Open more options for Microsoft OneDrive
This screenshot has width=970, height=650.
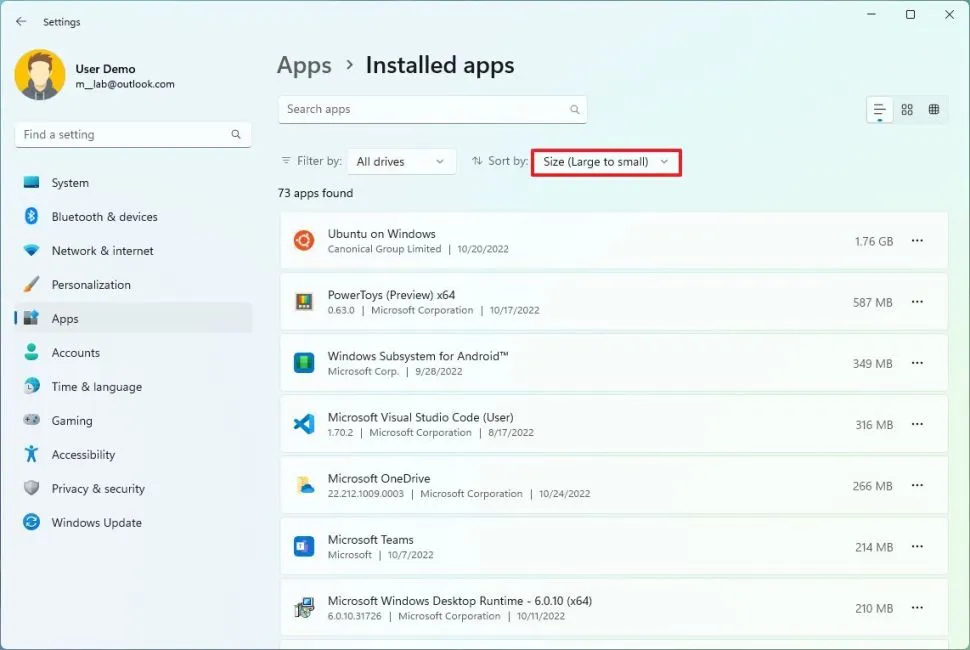click(917, 486)
